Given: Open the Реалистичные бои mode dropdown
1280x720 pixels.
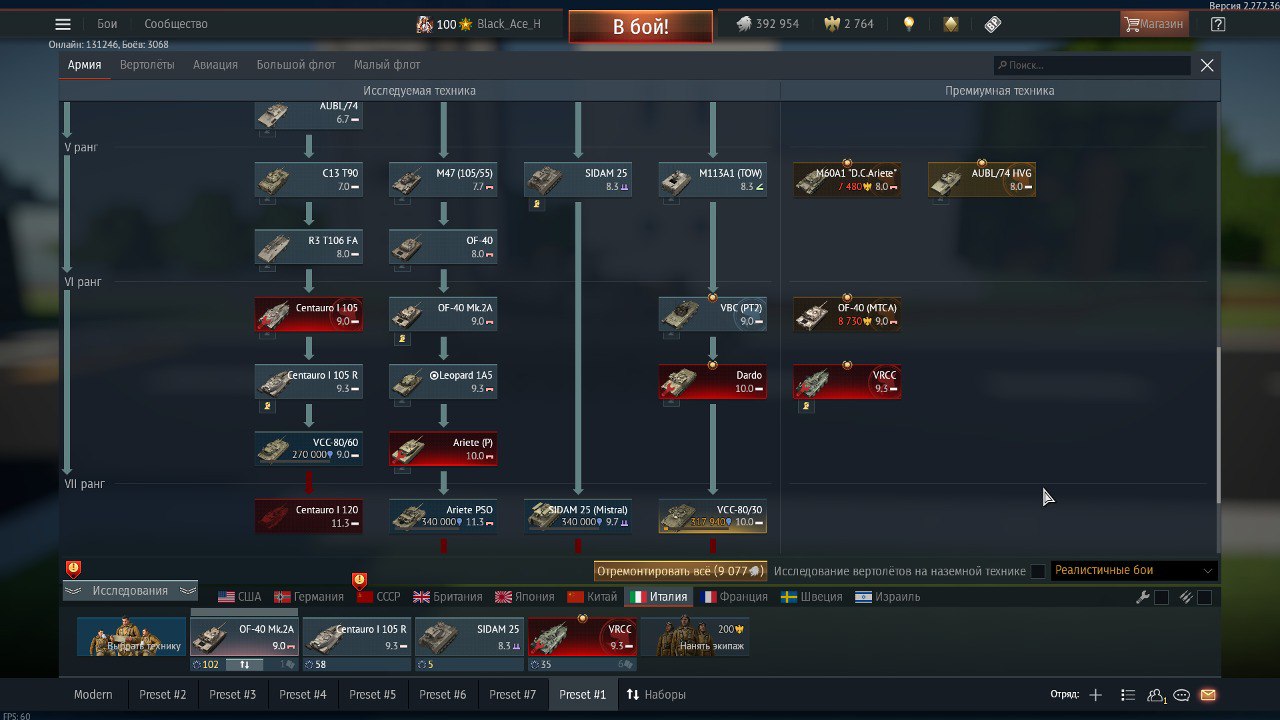Looking at the screenshot, I should [x=1134, y=570].
